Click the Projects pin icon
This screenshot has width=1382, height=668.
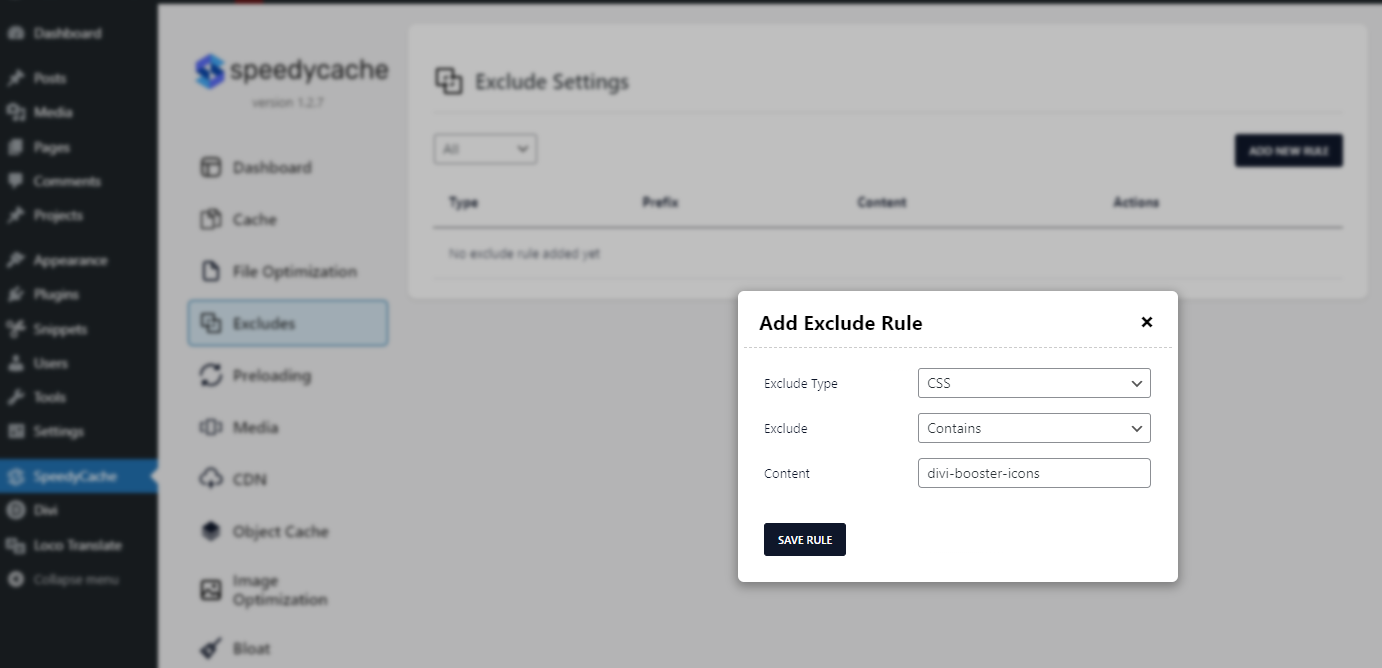point(15,215)
